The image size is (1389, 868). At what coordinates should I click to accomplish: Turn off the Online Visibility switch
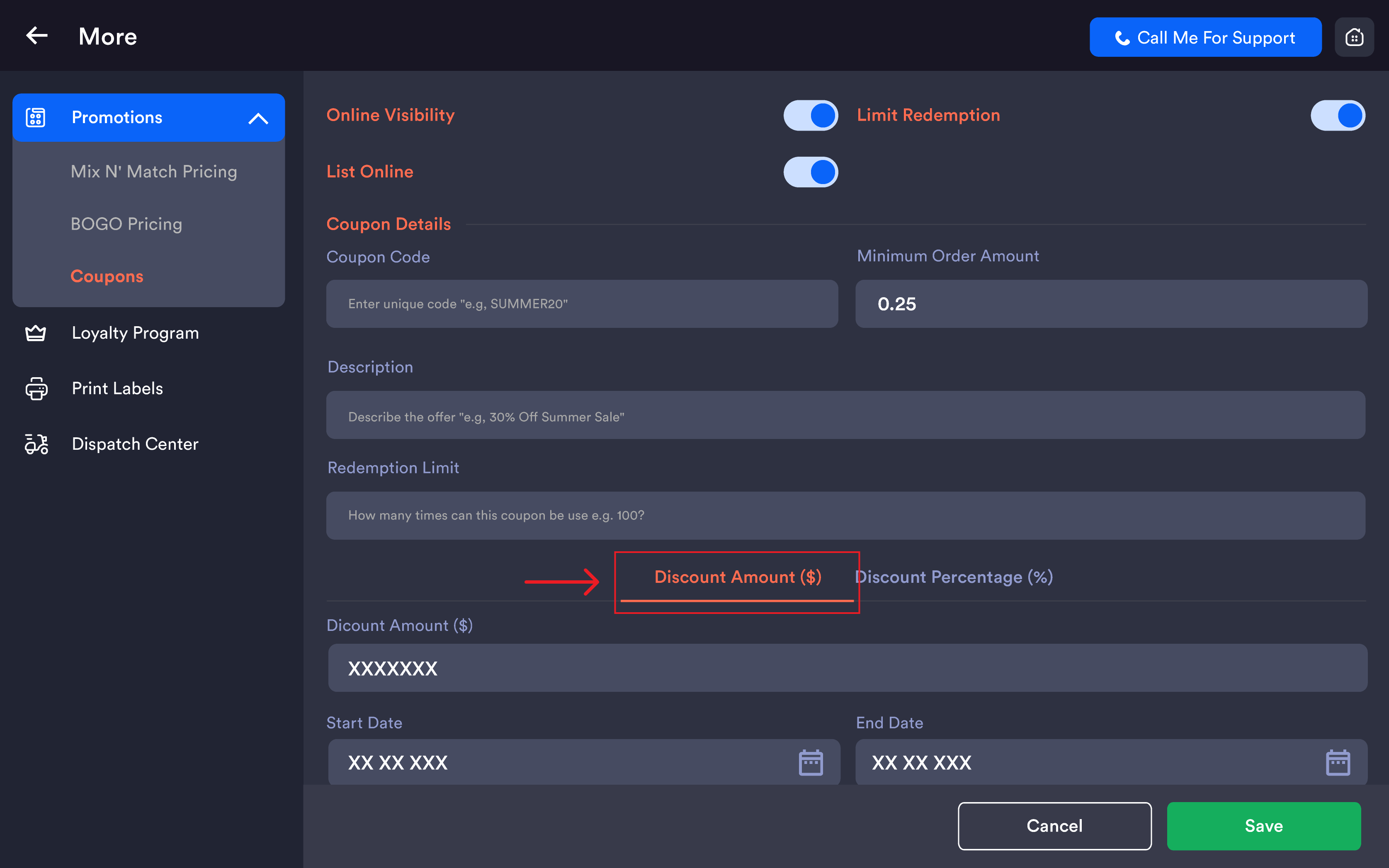pos(811,115)
